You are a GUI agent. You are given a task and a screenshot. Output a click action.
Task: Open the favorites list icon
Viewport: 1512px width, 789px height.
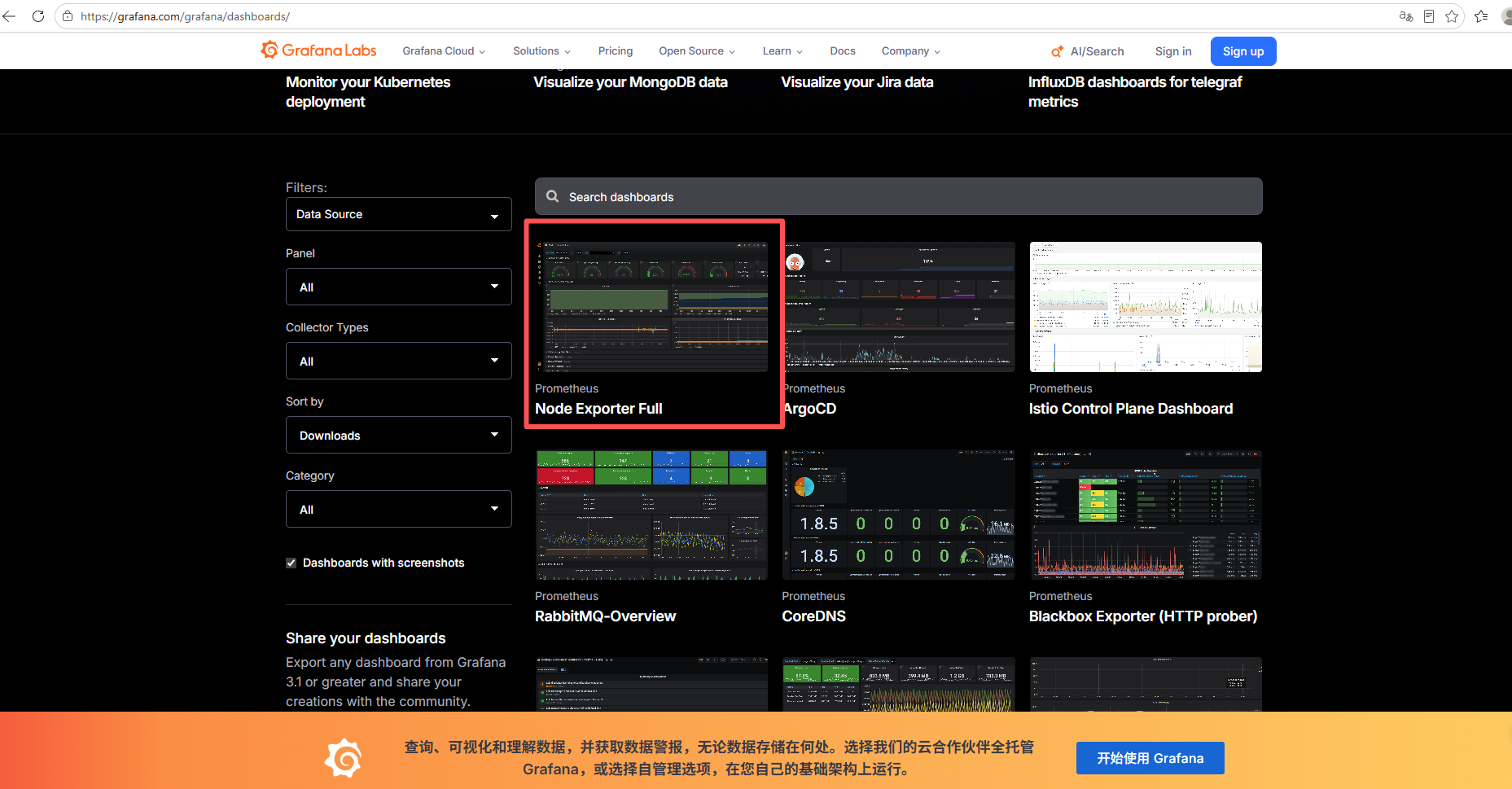tap(1481, 16)
